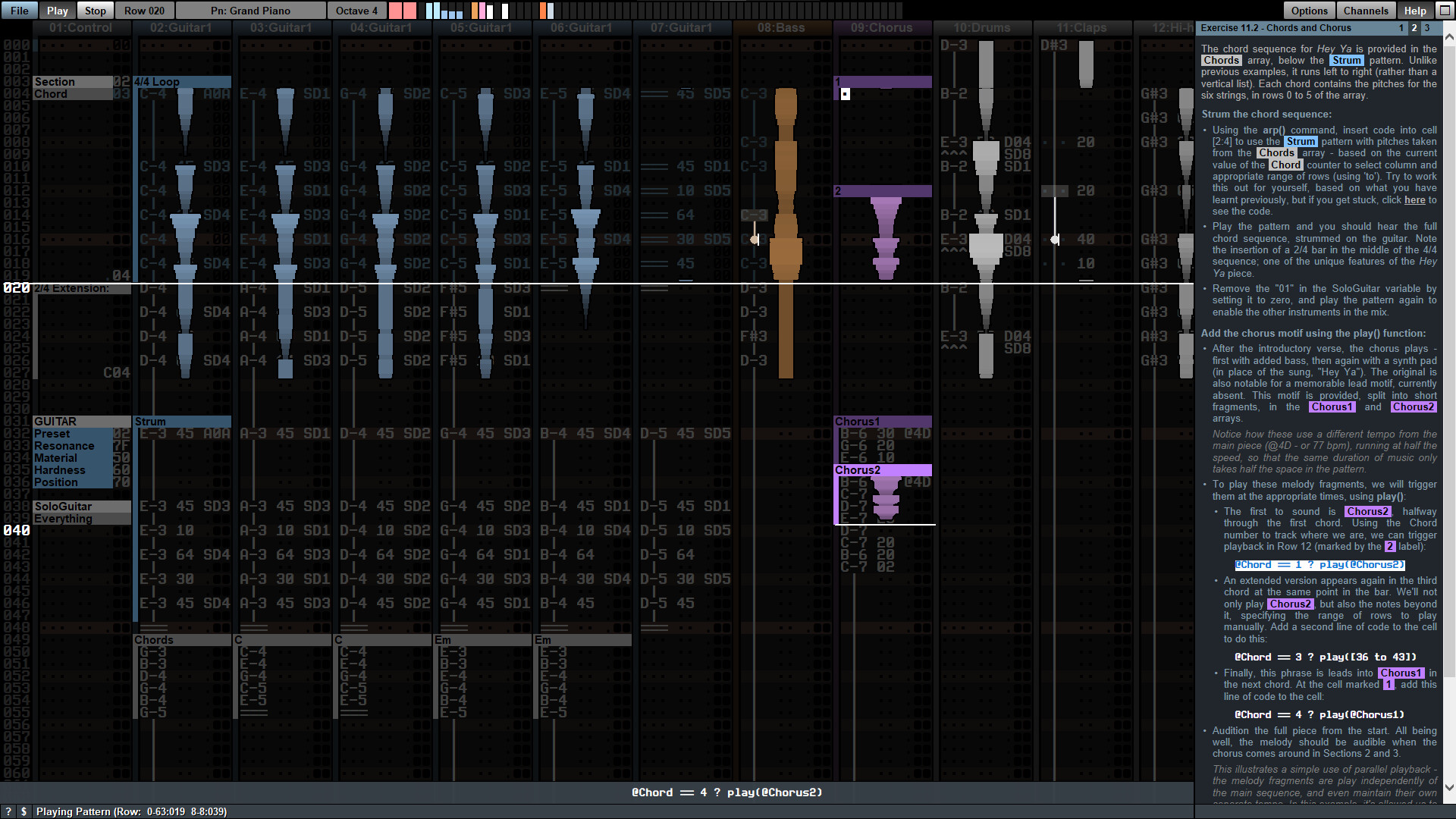Open the Channels panel

[1366, 10]
